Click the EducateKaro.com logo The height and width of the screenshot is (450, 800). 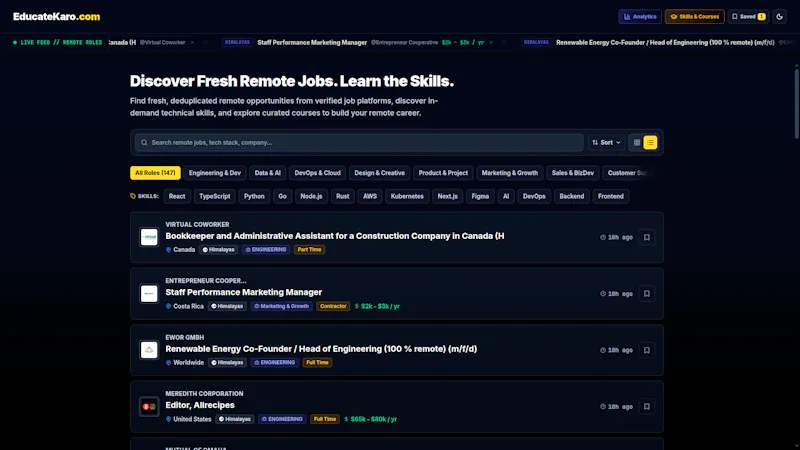(x=57, y=17)
